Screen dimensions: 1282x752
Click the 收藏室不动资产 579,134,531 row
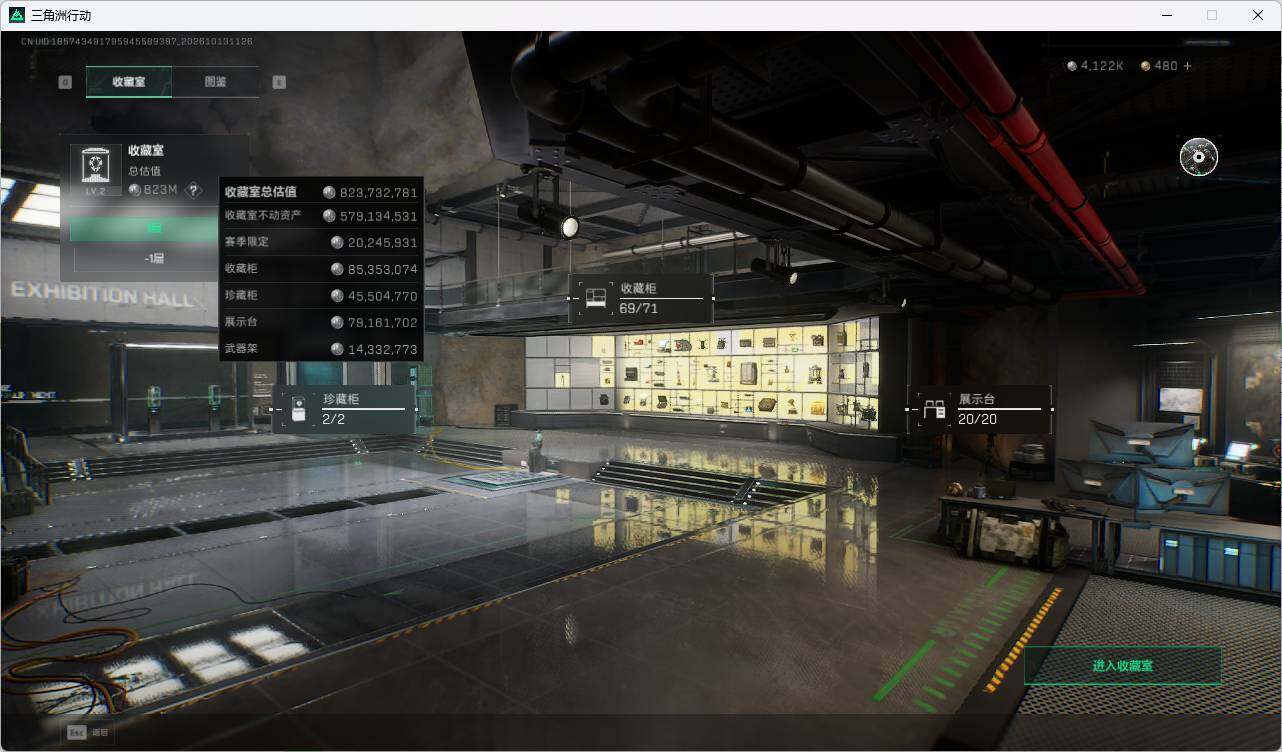[x=321, y=216]
